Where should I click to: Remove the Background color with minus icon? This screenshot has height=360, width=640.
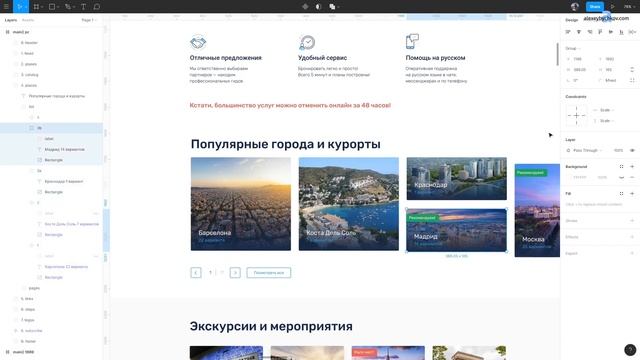632,178
